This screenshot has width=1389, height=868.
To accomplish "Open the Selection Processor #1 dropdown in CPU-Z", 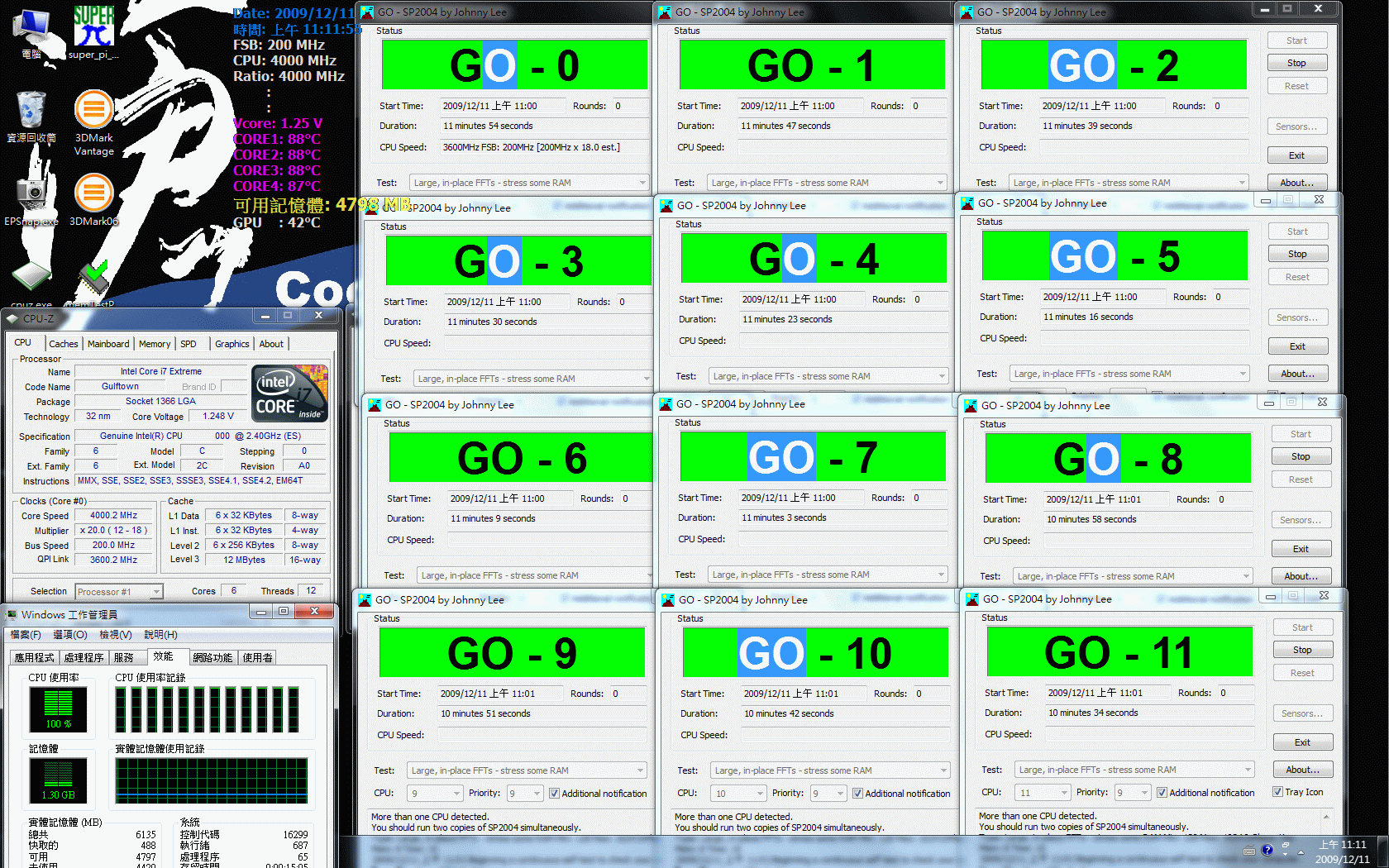I will pyautogui.click(x=119, y=592).
